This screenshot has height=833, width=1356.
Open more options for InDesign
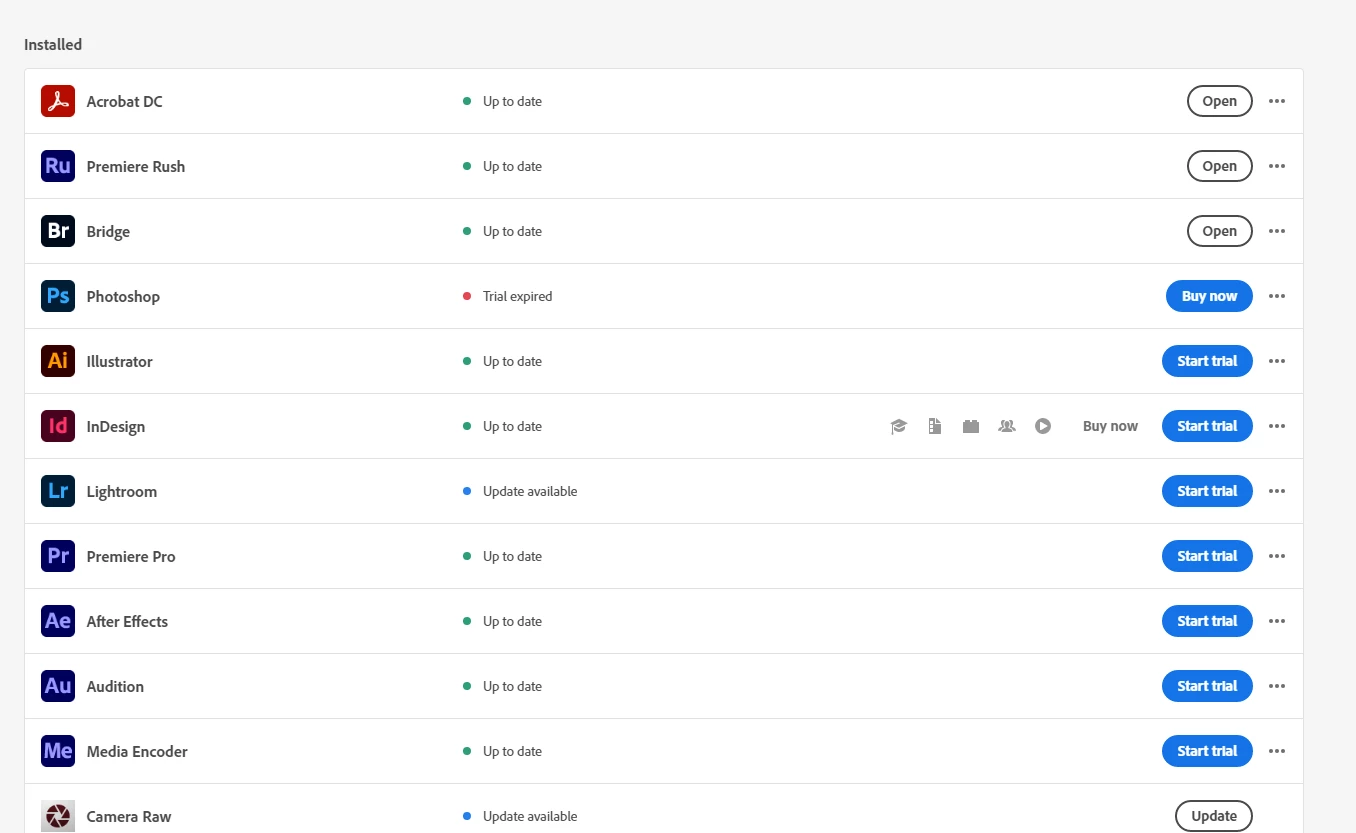pos(1277,426)
